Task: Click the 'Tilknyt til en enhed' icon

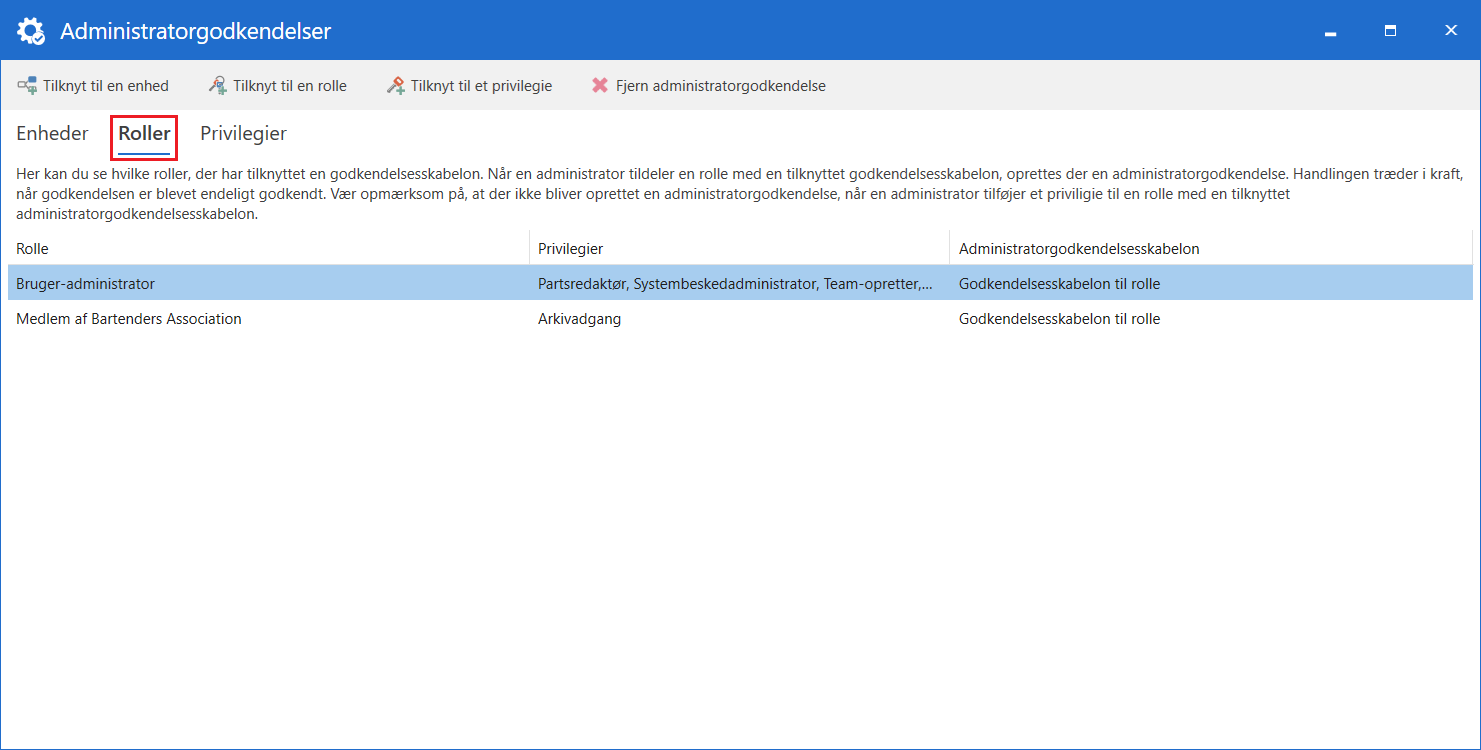Action: pos(27,86)
